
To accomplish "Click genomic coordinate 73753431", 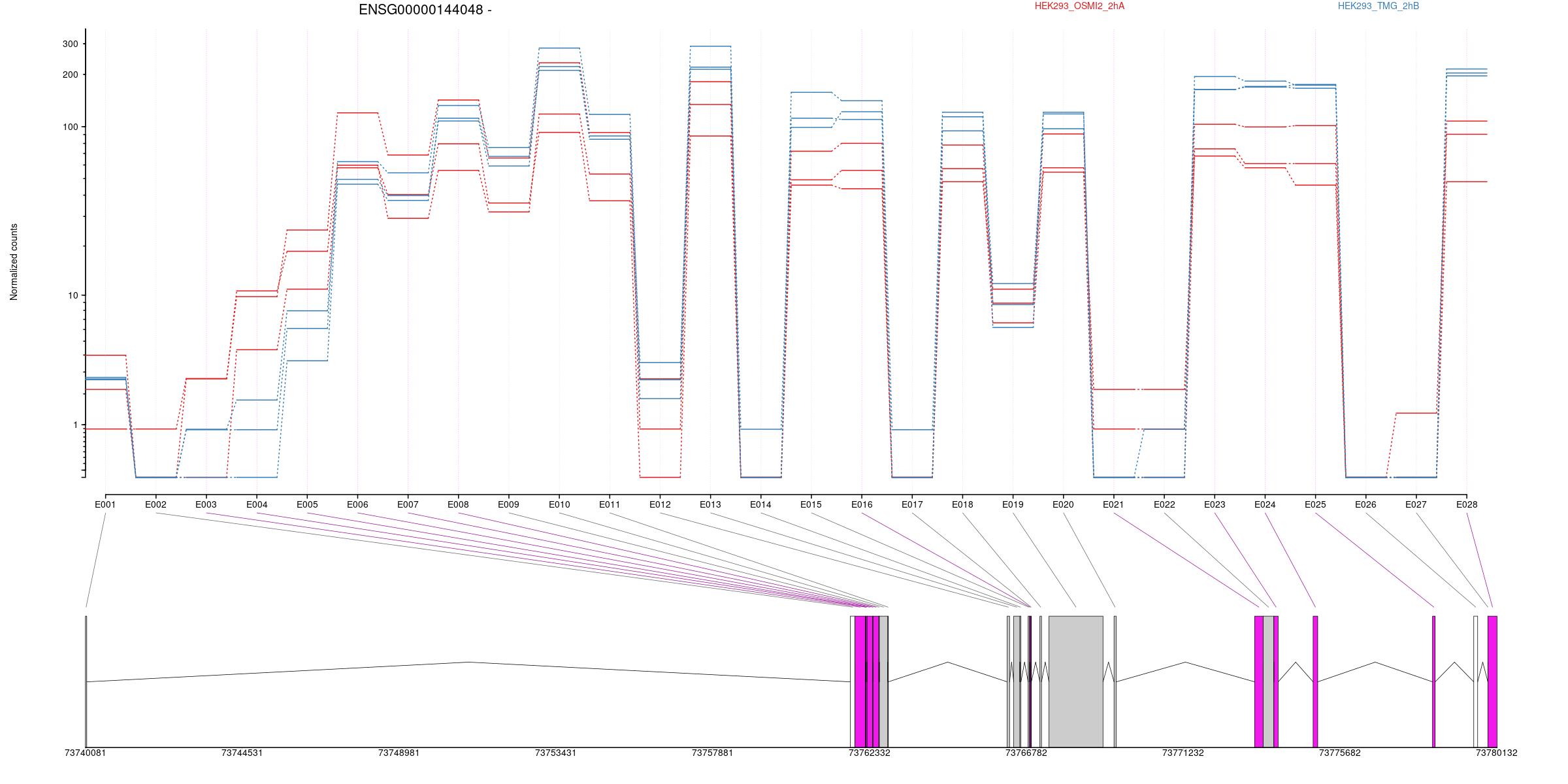I will [555, 753].
